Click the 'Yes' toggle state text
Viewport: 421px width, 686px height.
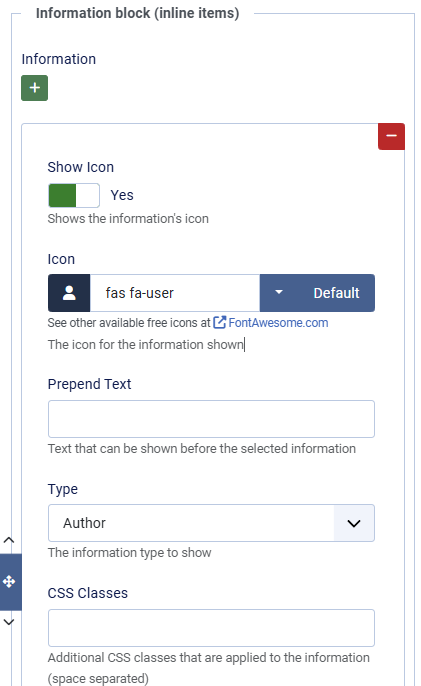(122, 195)
